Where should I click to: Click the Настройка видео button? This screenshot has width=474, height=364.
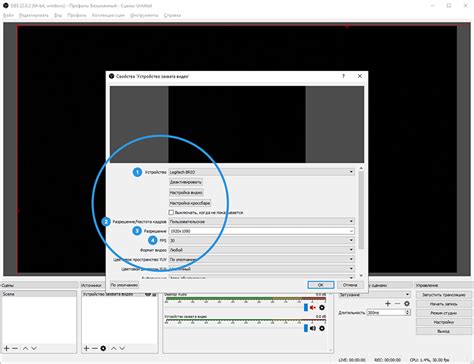(186, 193)
